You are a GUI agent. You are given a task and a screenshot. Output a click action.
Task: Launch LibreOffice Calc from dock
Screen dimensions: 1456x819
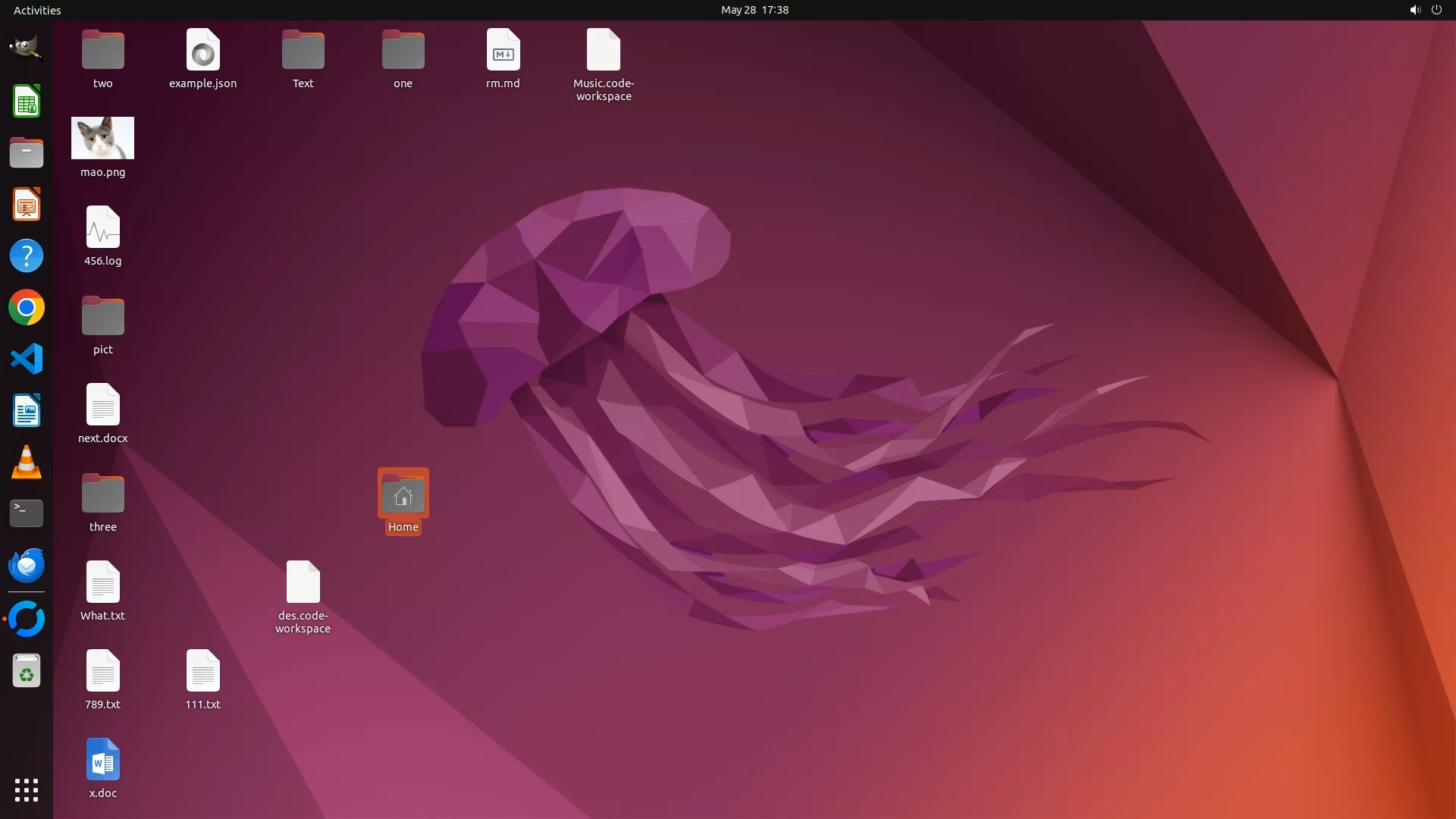tap(26, 101)
